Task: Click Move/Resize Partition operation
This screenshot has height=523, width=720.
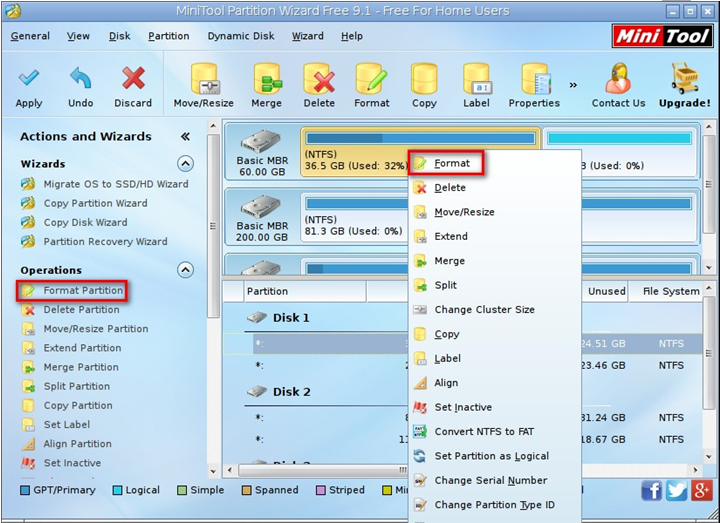Action: [x=84, y=329]
